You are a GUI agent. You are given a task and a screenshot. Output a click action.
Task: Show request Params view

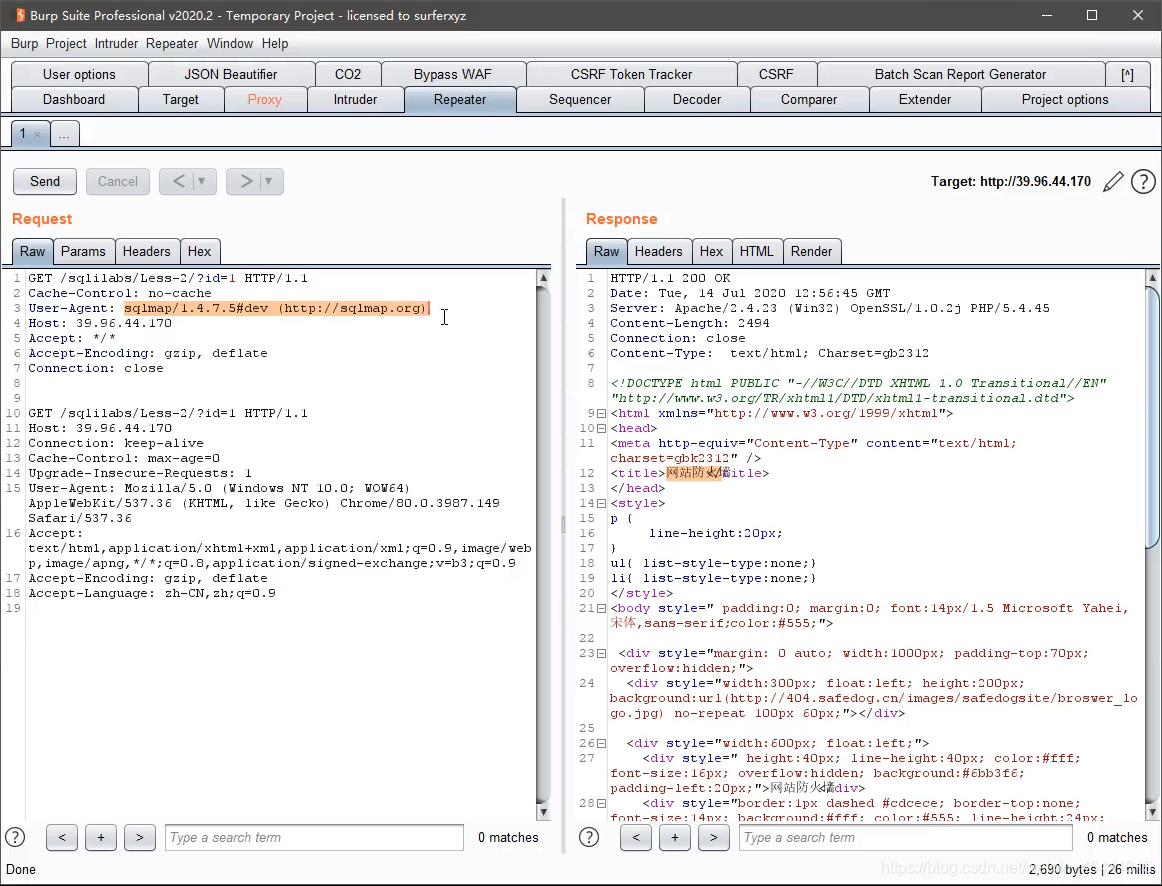click(83, 251)
